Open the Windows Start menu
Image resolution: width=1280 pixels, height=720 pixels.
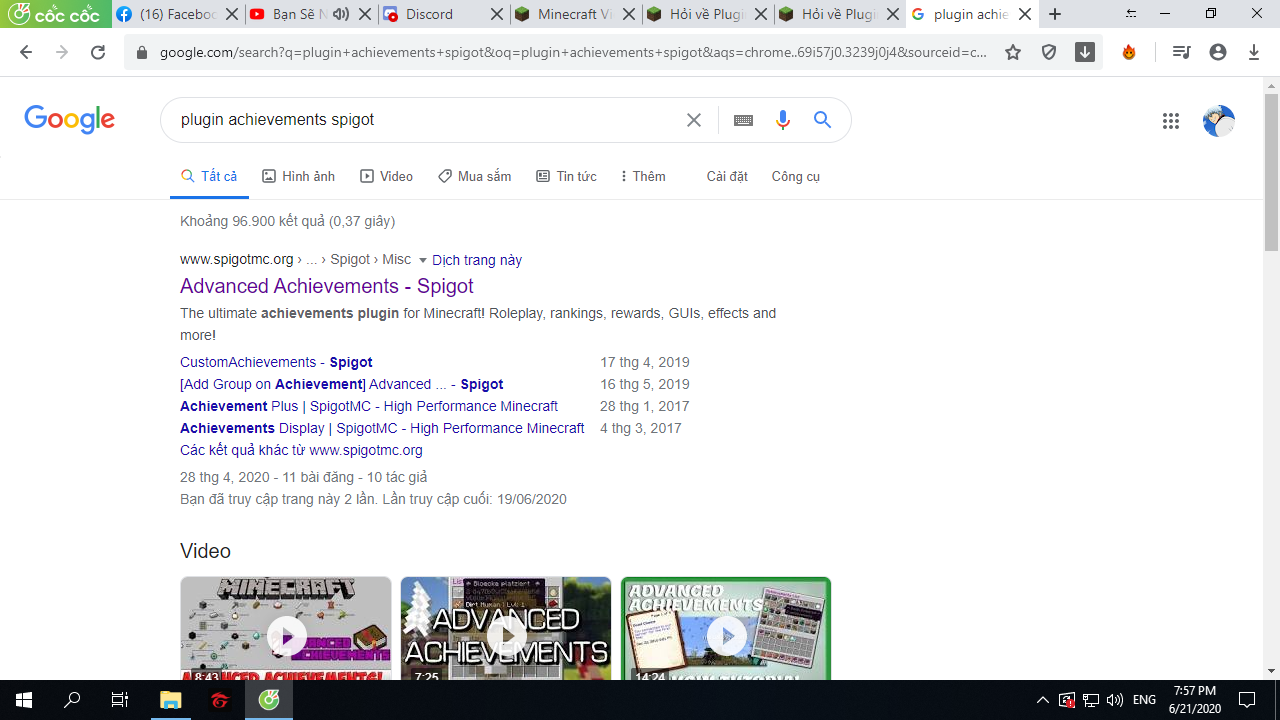tap(24, 700)
